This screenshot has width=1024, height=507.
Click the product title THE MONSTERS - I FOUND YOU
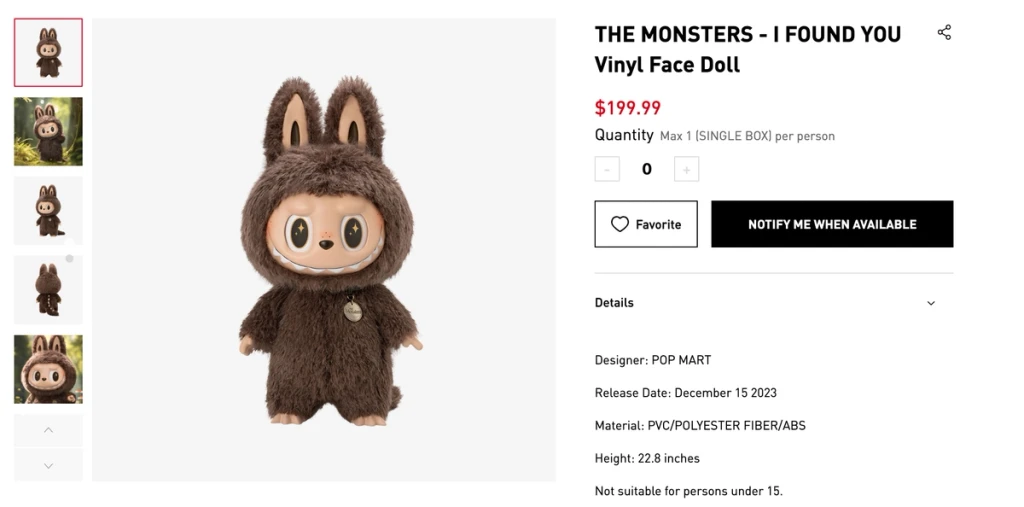tap(747, 35)
